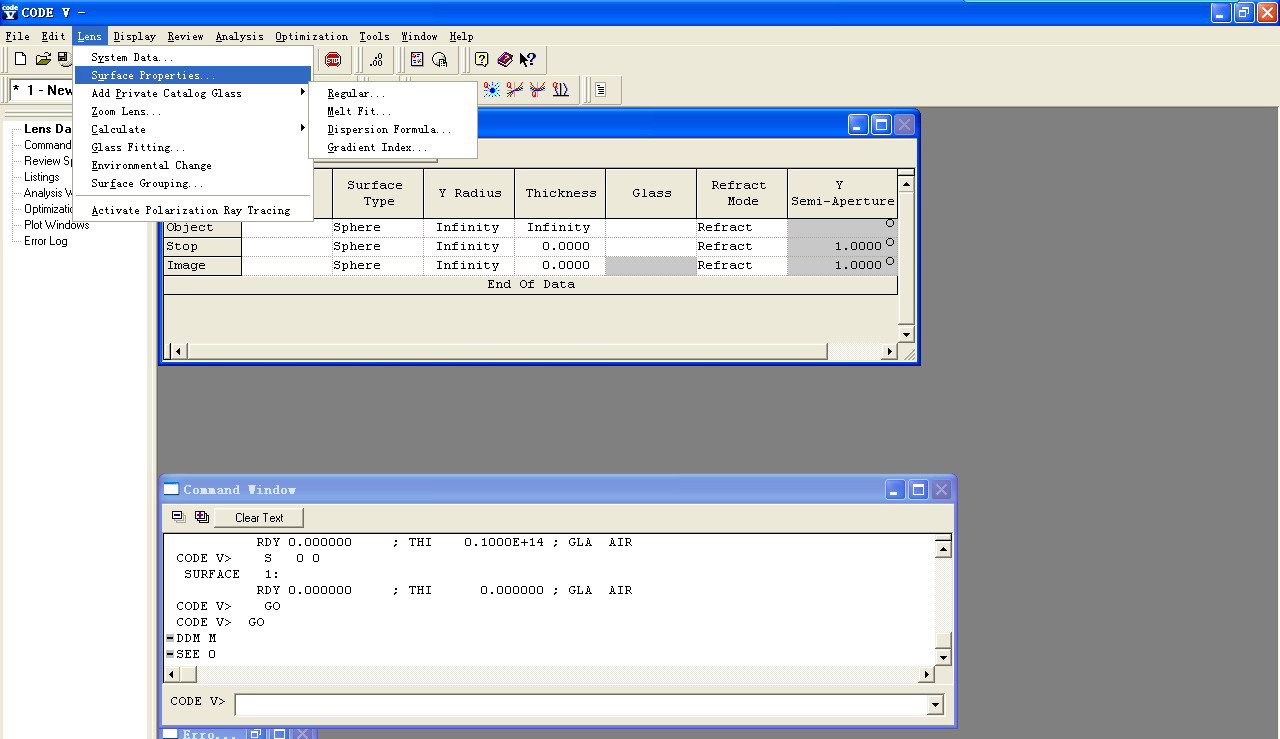Click lens data table horizontal scroll right arrow
The width and height of the screenshot is (1280, 739).
click(890, 352)
